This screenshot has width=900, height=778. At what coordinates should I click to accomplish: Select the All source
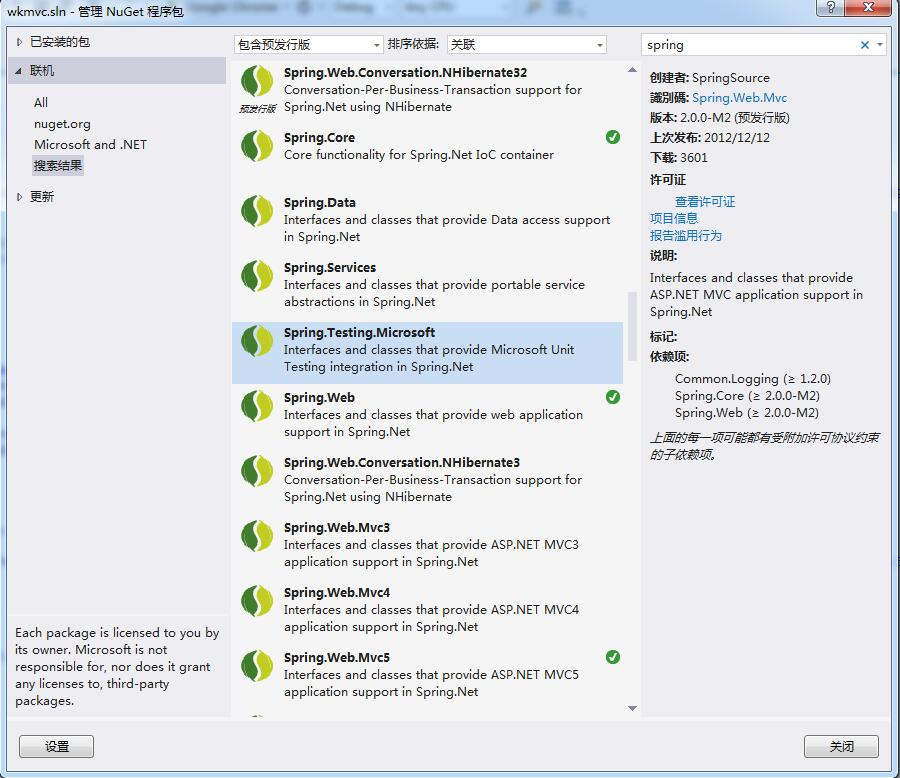[x=41, y=103]
